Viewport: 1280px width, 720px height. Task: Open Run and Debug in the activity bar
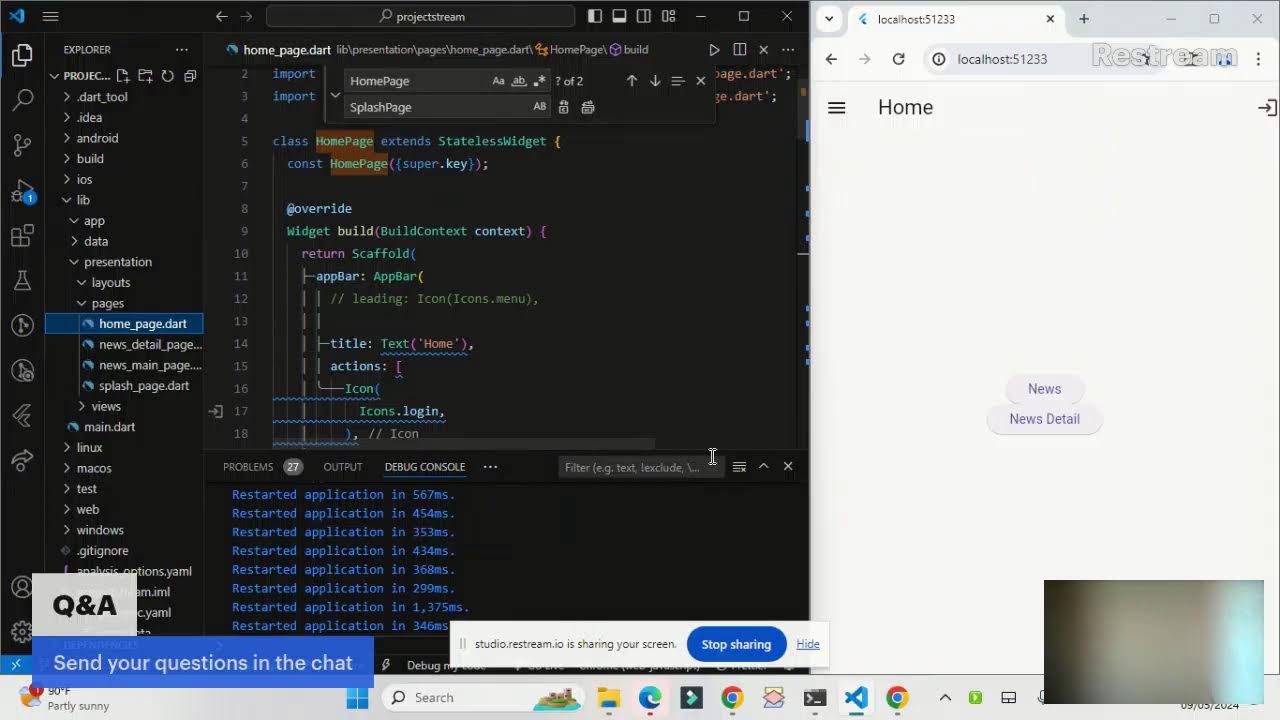22,191
